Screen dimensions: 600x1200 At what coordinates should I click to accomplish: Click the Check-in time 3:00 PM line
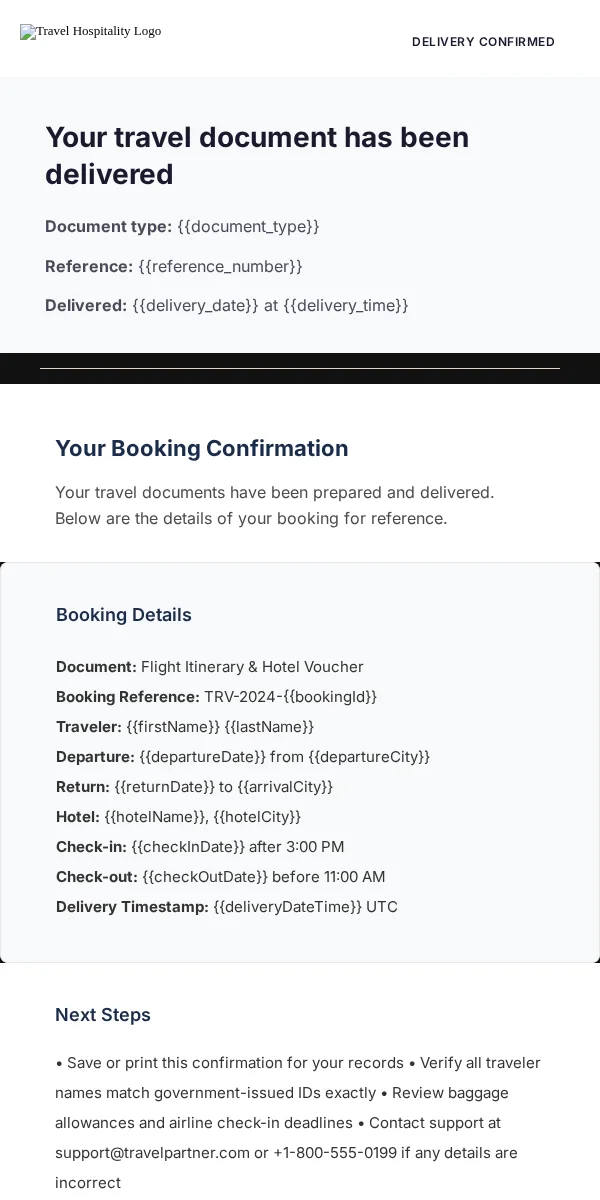click(x=200, y=847)
